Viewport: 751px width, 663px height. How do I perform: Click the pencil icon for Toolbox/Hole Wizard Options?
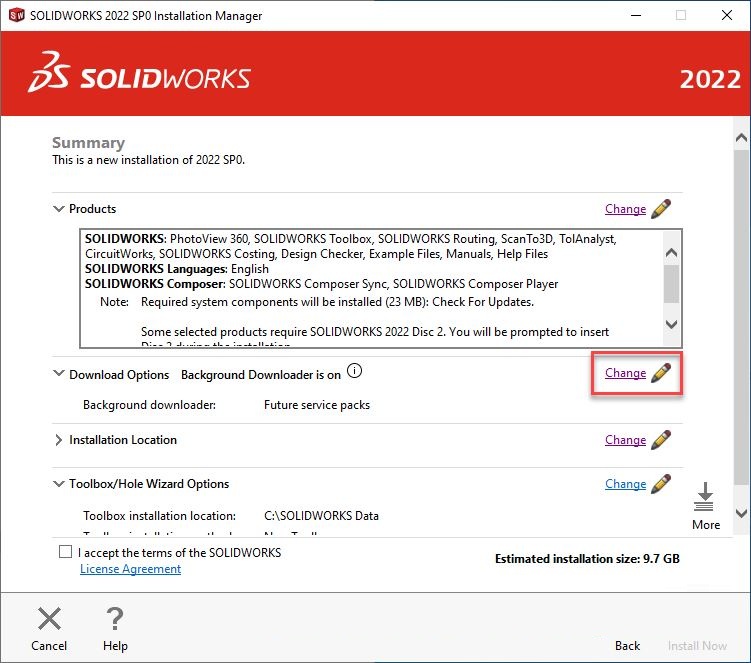(x=661, y=484)
